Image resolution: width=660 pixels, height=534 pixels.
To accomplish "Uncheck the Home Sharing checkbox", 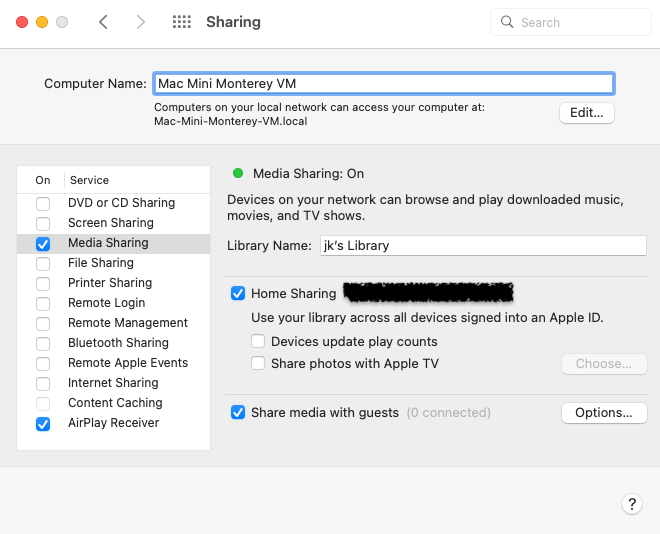I will click(x=238, y=293).
